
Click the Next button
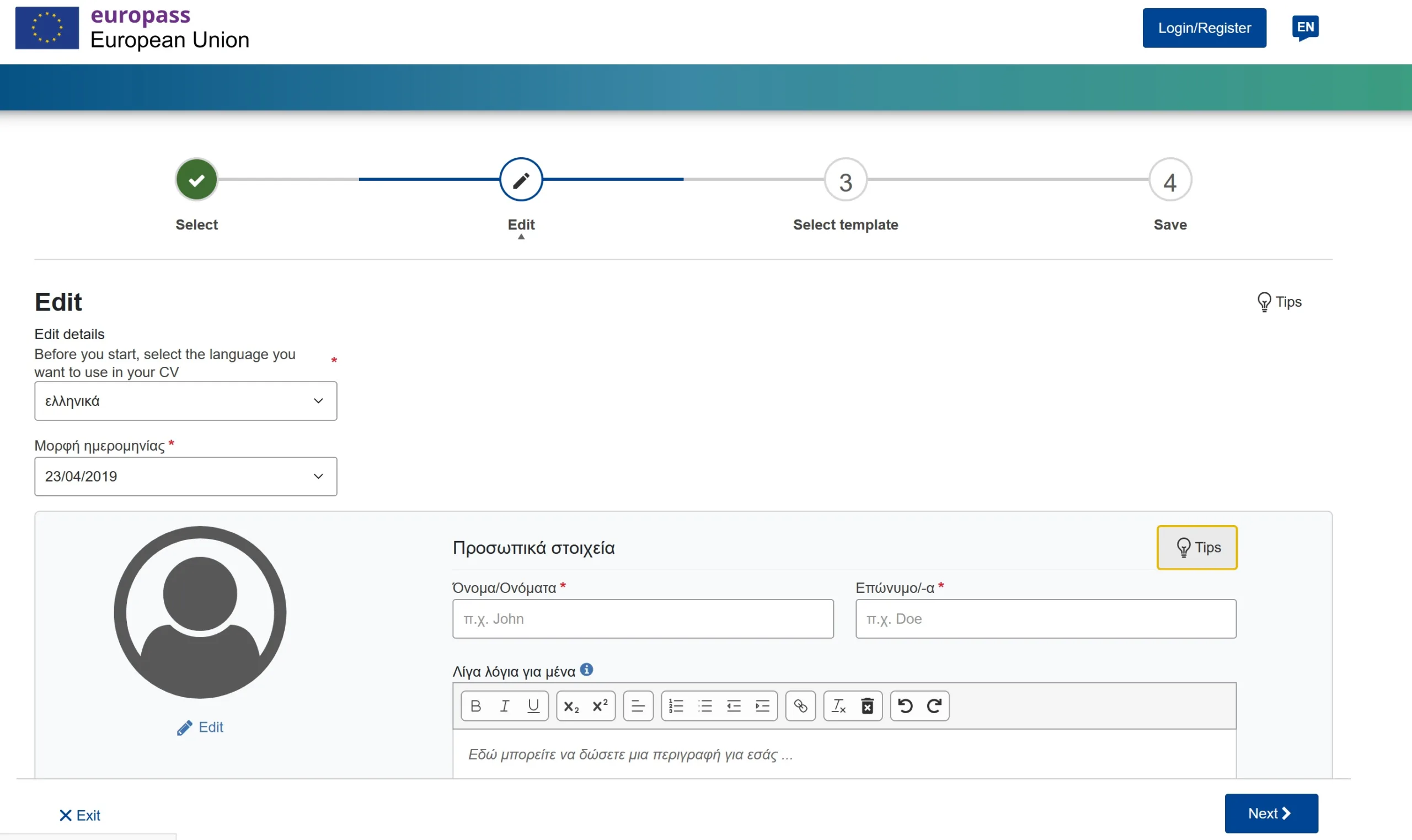pos(1272,814)
